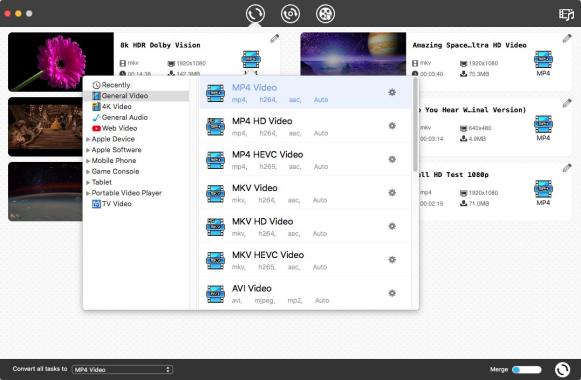Image resolution: width=581 pixels, height=380 pixels.
Task: Edit the 8k HDR Dolby Vision video
Action: tap(274, 39)
